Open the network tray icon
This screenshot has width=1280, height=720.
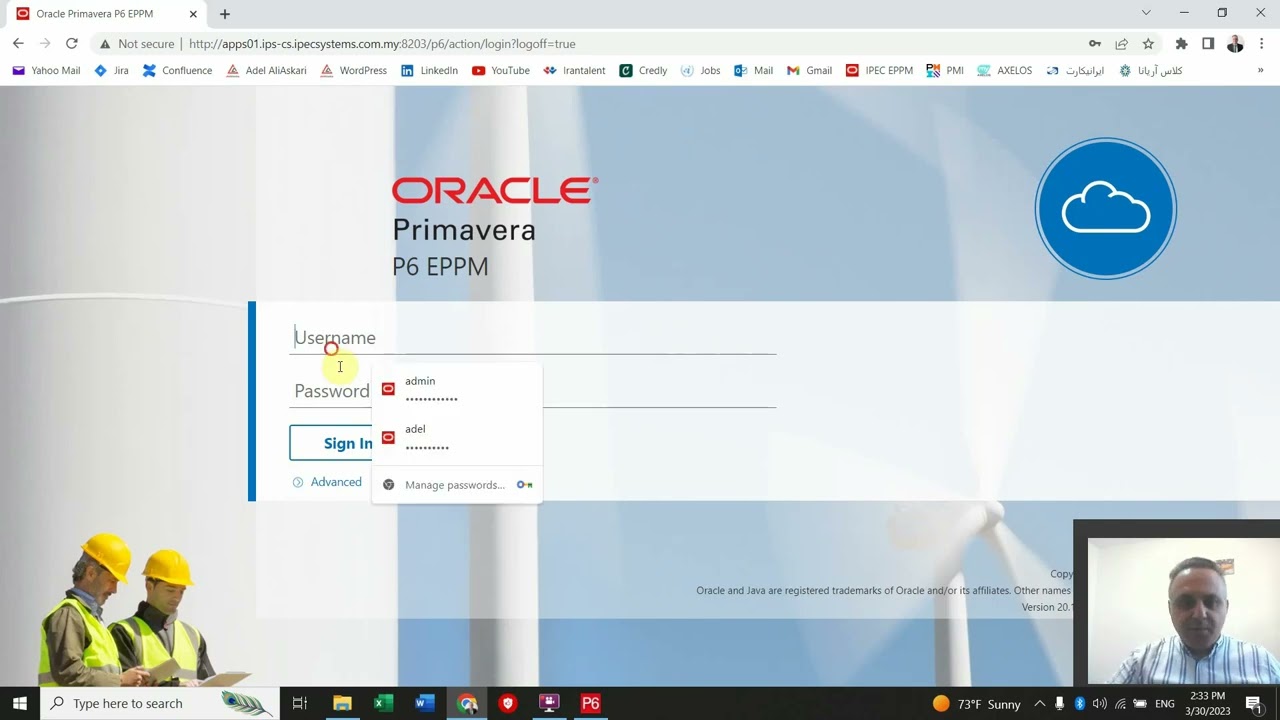(1120, 704)
